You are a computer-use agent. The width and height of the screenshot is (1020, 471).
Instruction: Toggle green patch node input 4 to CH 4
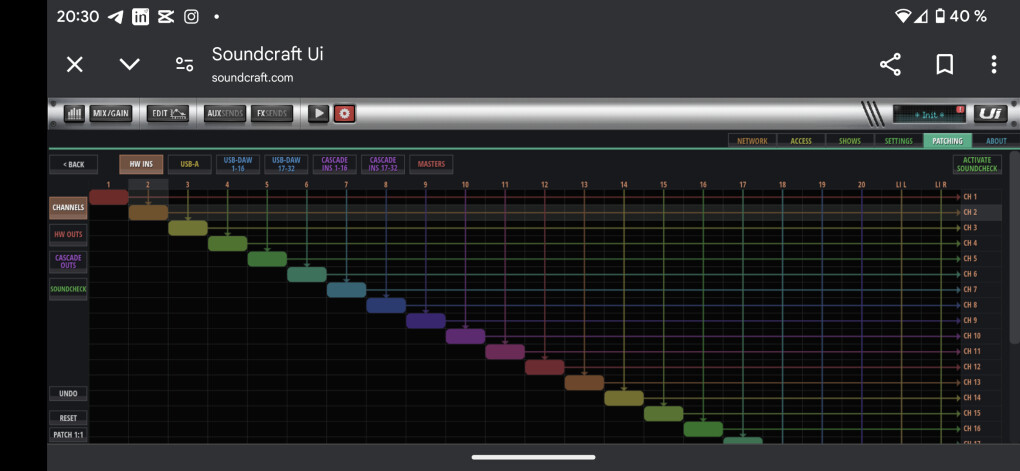tap(228, 243)
